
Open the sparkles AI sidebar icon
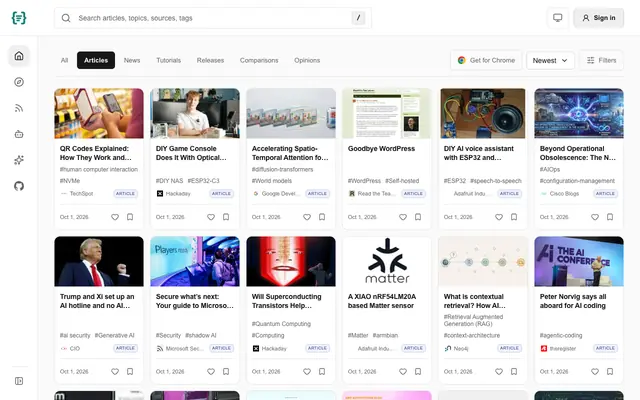(19, 160)
